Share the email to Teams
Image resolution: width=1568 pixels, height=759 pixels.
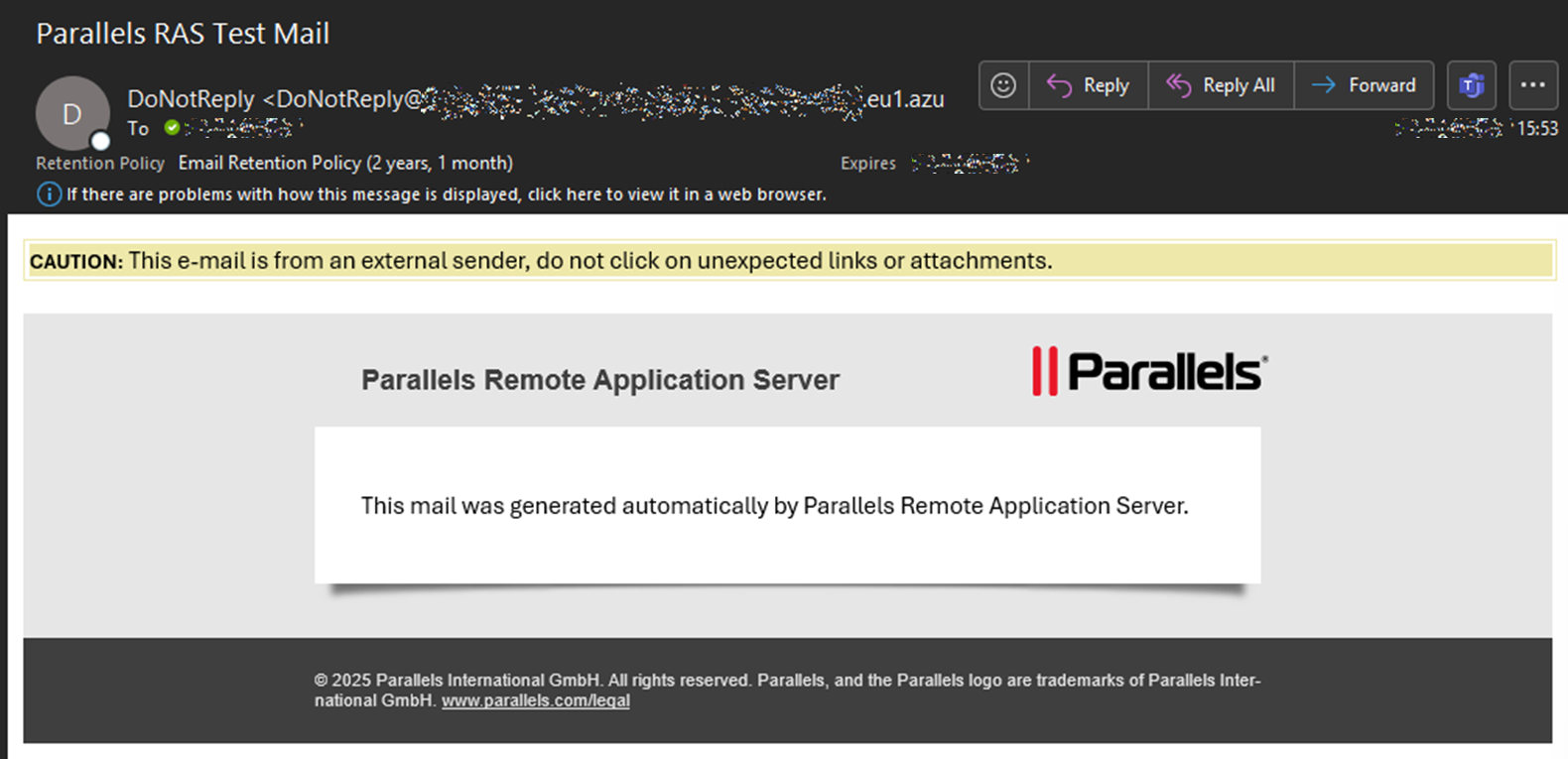tap(1471, 85)
